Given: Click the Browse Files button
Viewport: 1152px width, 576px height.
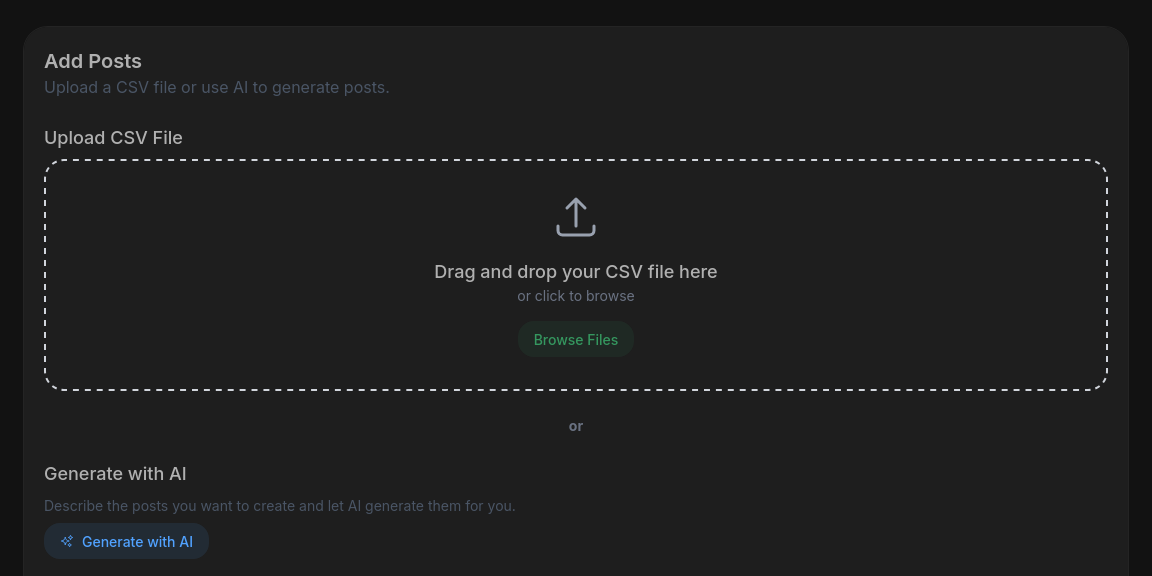Looking at the screenshot, I should pyautogui.click(x=575, y=339).
